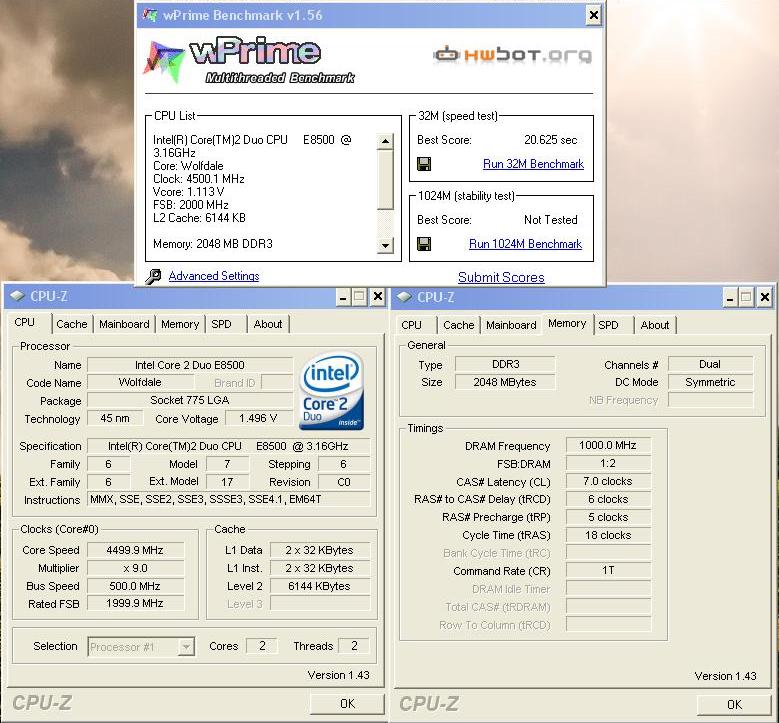Click the DRAM Frequency value 1000.0 MHz
779x723 pixels.
tap(608, 445)
